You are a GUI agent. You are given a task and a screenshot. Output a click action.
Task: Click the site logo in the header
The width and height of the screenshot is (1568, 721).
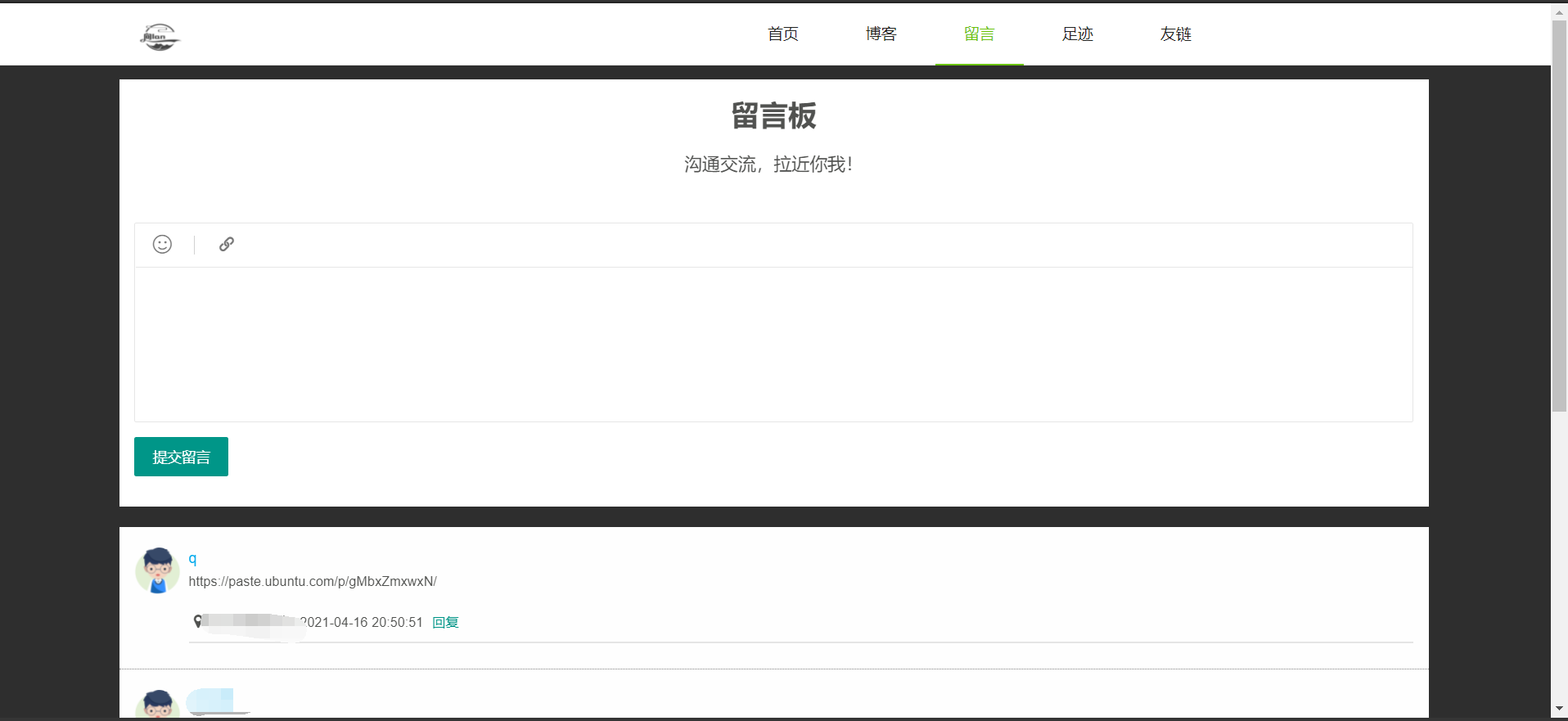160,36
